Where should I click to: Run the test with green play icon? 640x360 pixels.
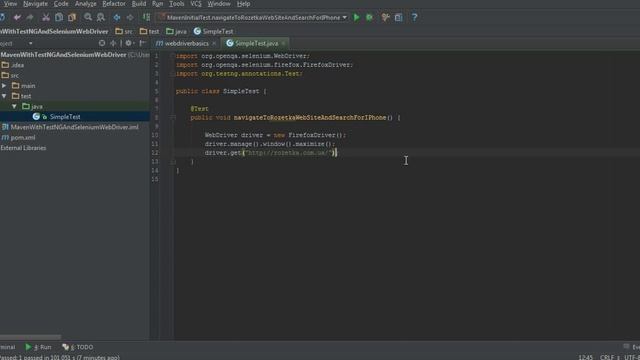pyautogui.click(x=356, y=18)
